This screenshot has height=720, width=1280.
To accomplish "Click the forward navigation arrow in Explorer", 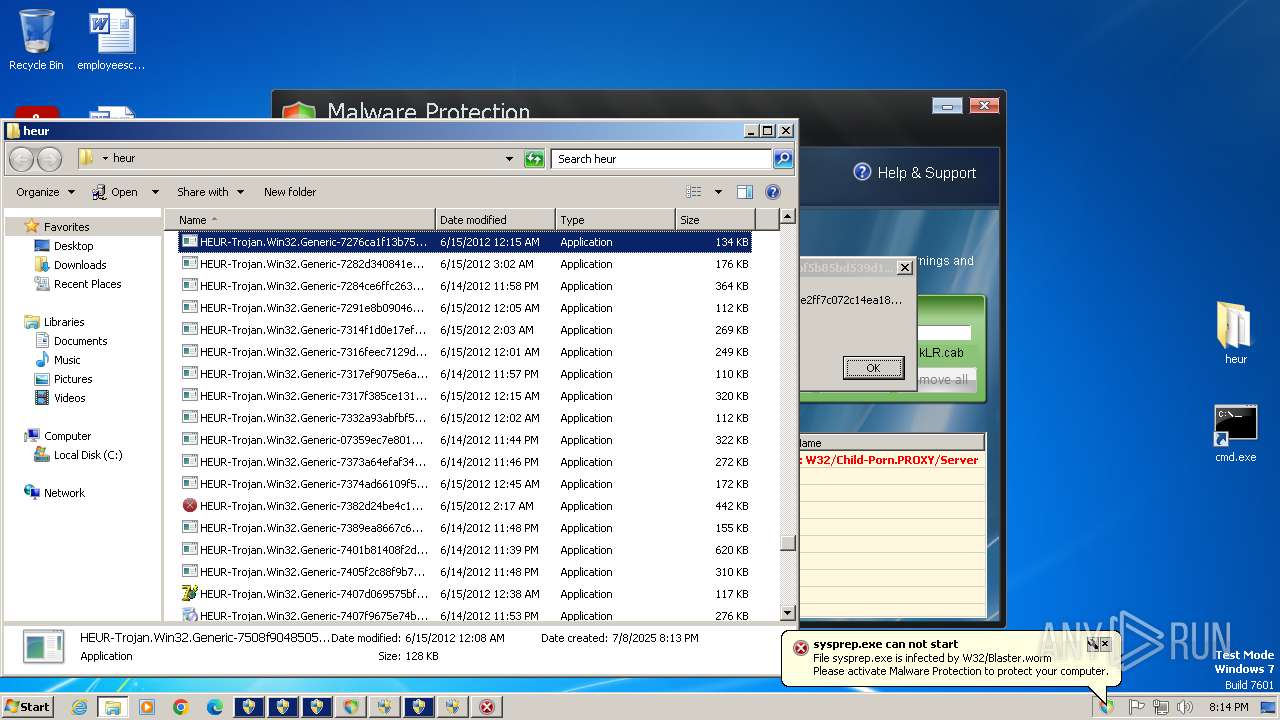I will point(49,158).
